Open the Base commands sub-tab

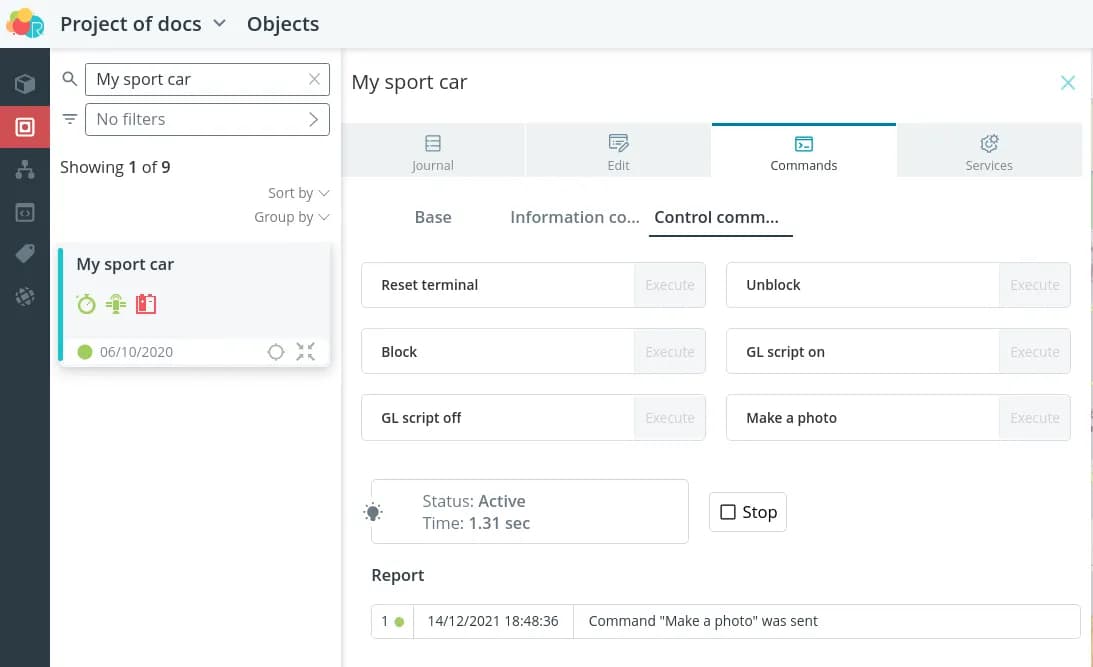433,217
